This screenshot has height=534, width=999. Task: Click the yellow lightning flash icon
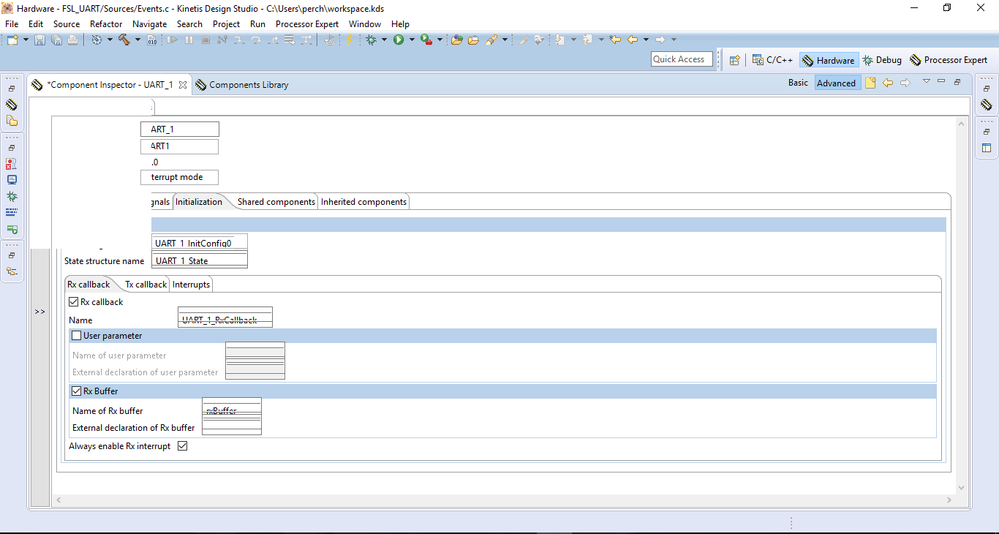[349, 40]
